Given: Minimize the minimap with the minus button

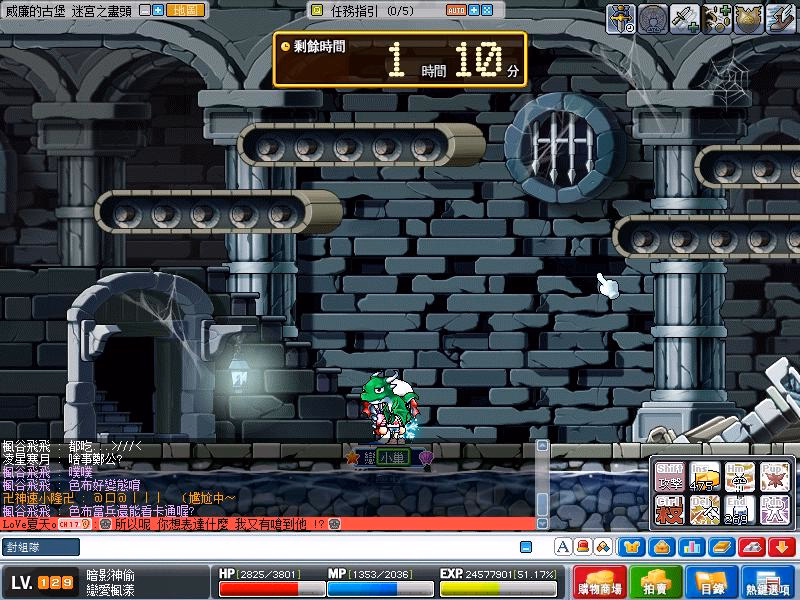Looking at the screenshot, I should [145, 10].
